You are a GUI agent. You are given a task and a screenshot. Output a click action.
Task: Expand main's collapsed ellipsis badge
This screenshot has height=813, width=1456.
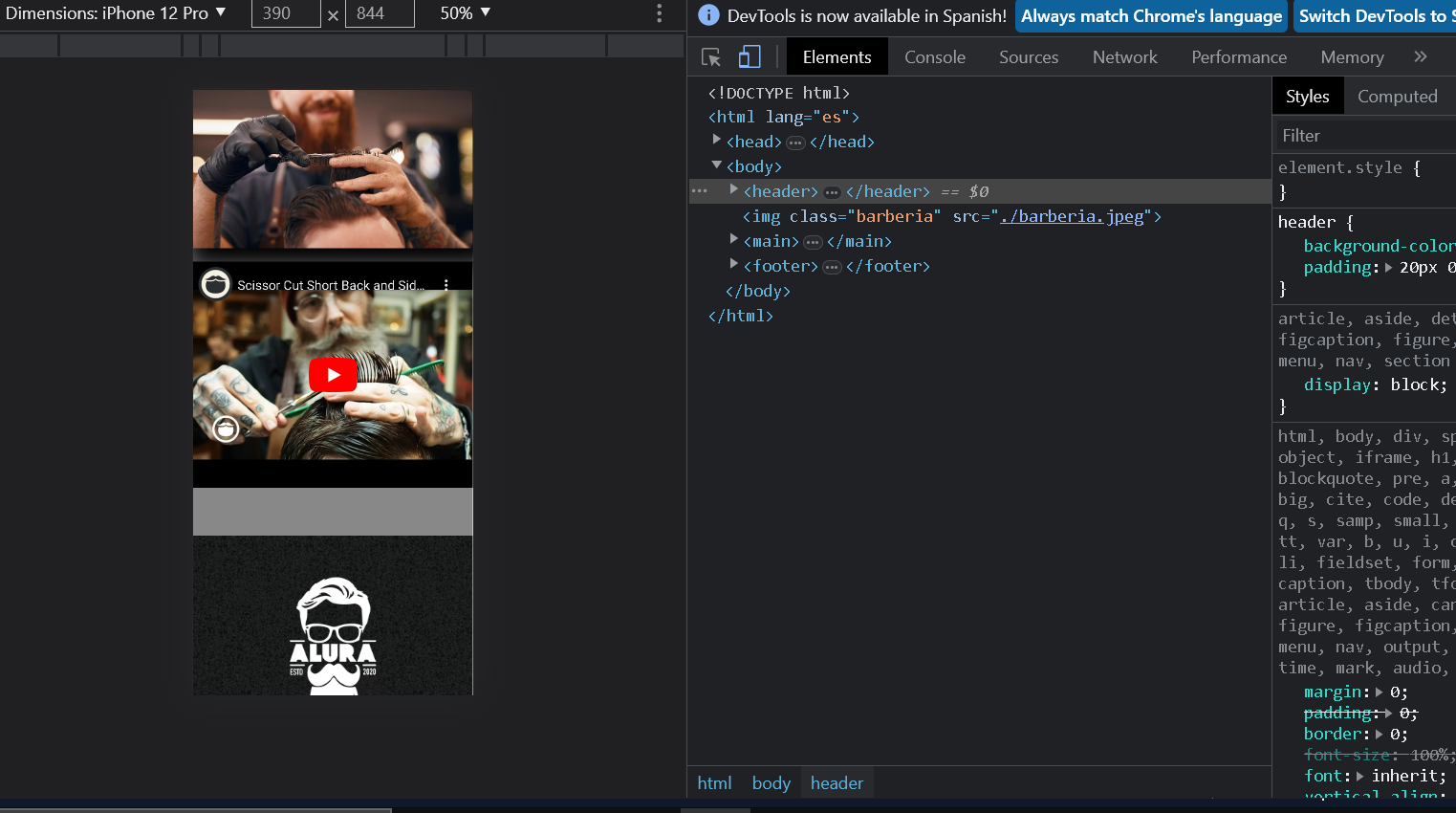click(813, 242)
